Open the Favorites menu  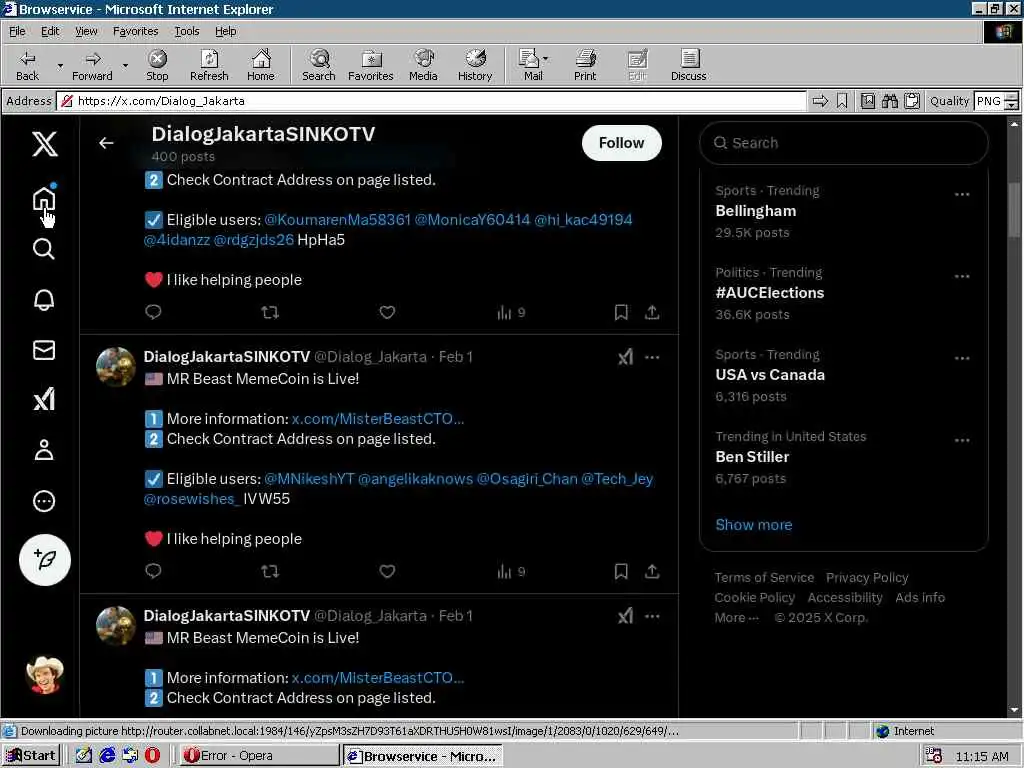pyautogui.click(x=135, y=31)
